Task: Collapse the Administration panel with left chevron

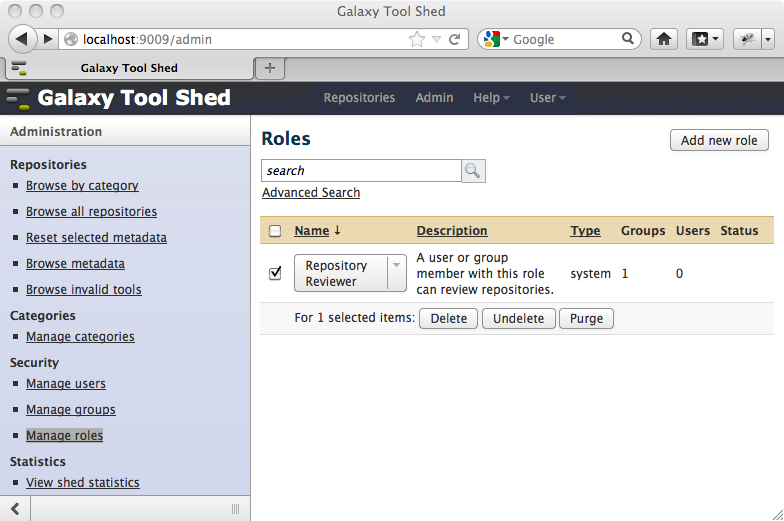Action: tap(15, 508)
